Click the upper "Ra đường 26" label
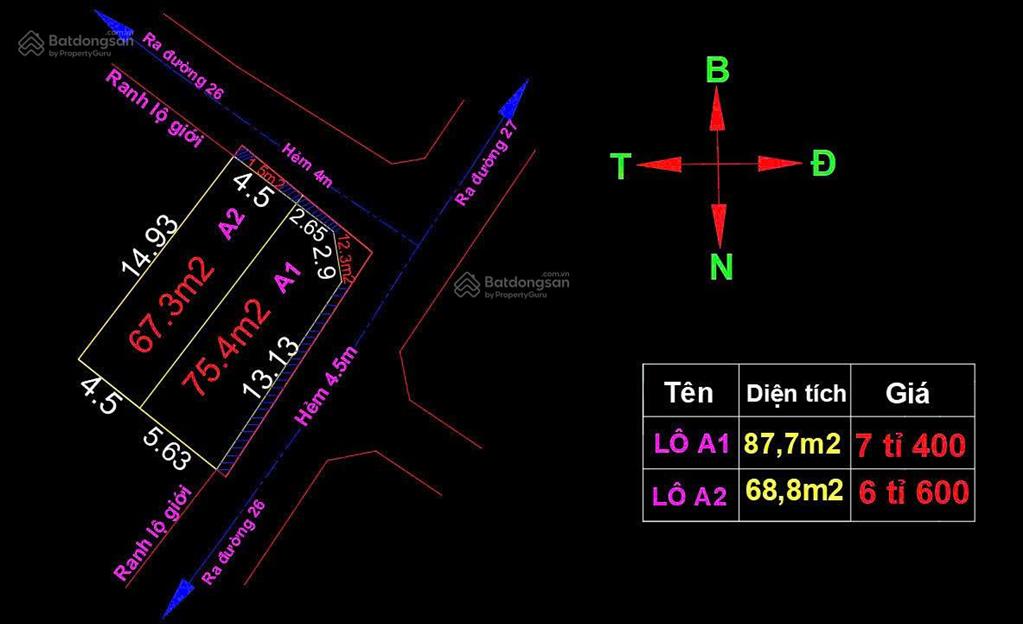 pos(182,66)
